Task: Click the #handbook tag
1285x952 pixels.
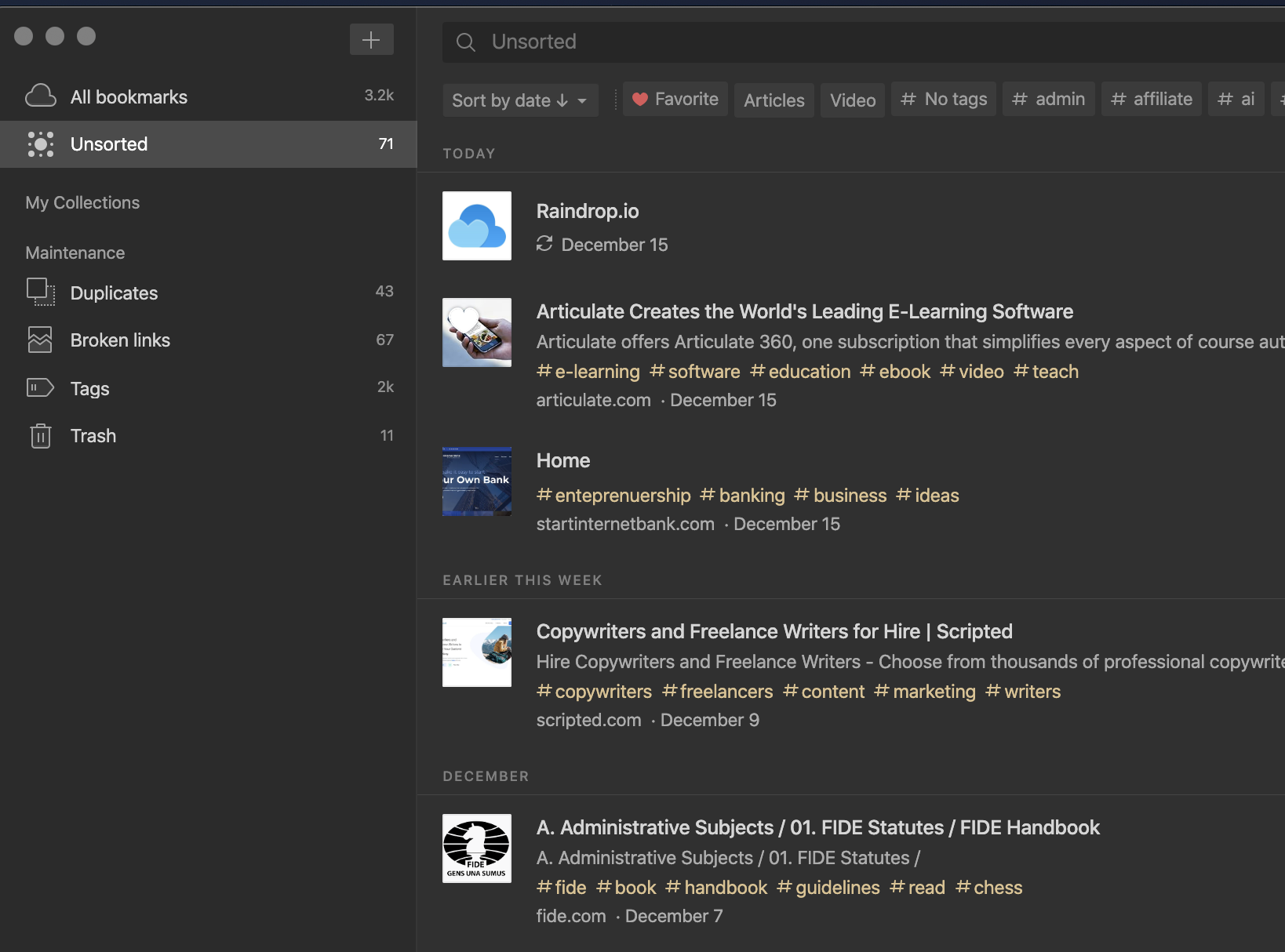Action: coord(716,887)
